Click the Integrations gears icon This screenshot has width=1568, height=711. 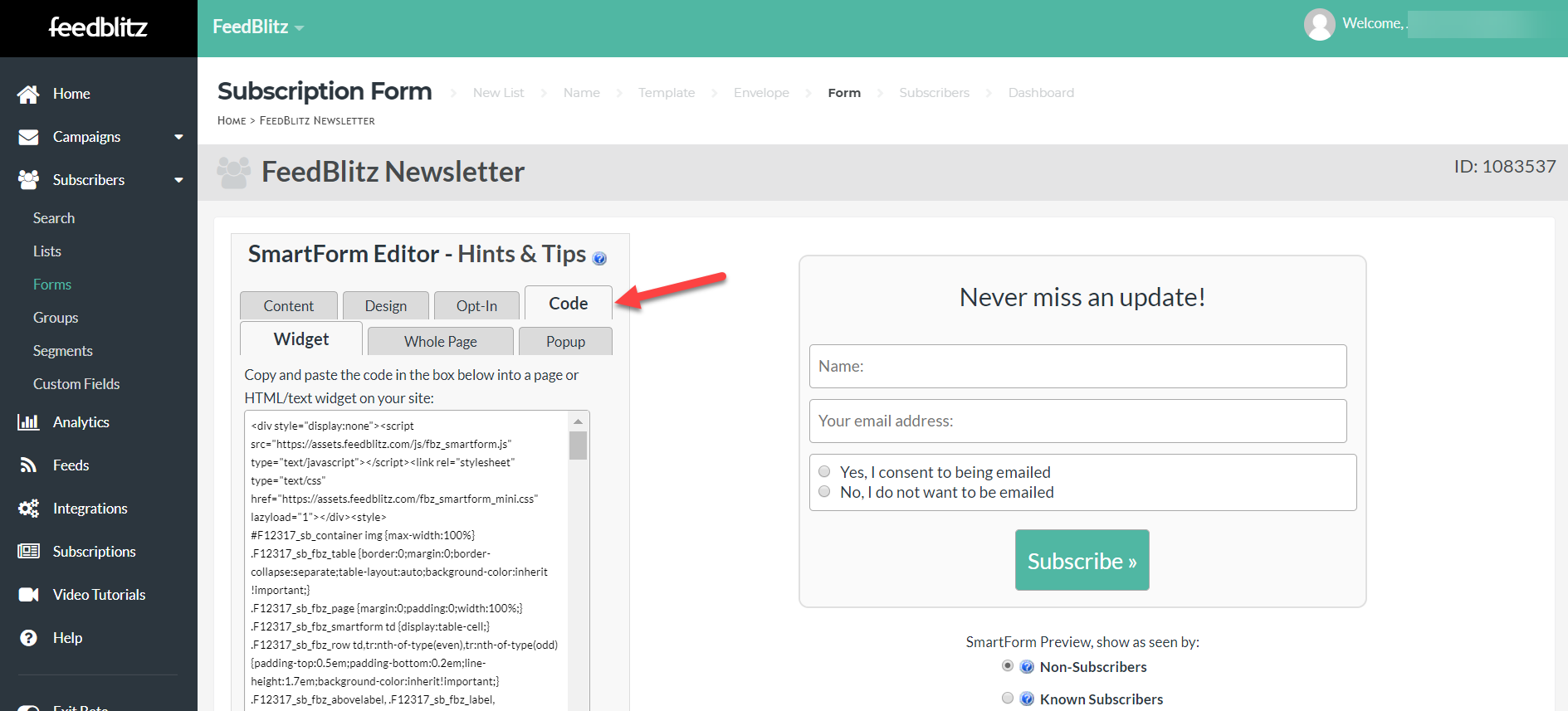click(28, 509)
